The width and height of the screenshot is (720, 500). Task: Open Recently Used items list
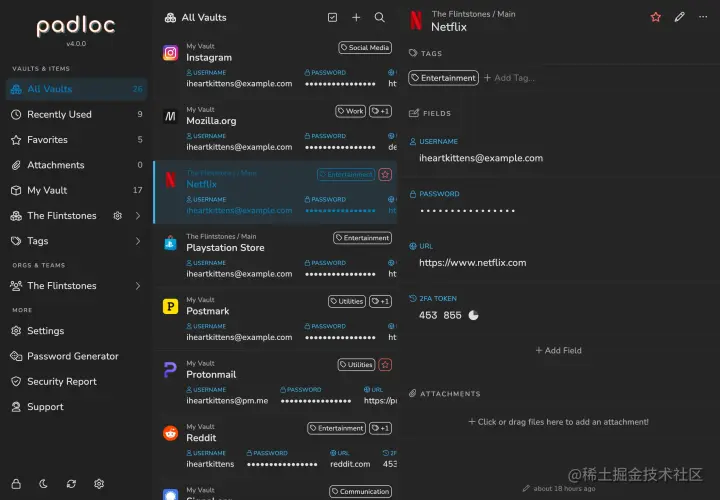coord(76,114)
